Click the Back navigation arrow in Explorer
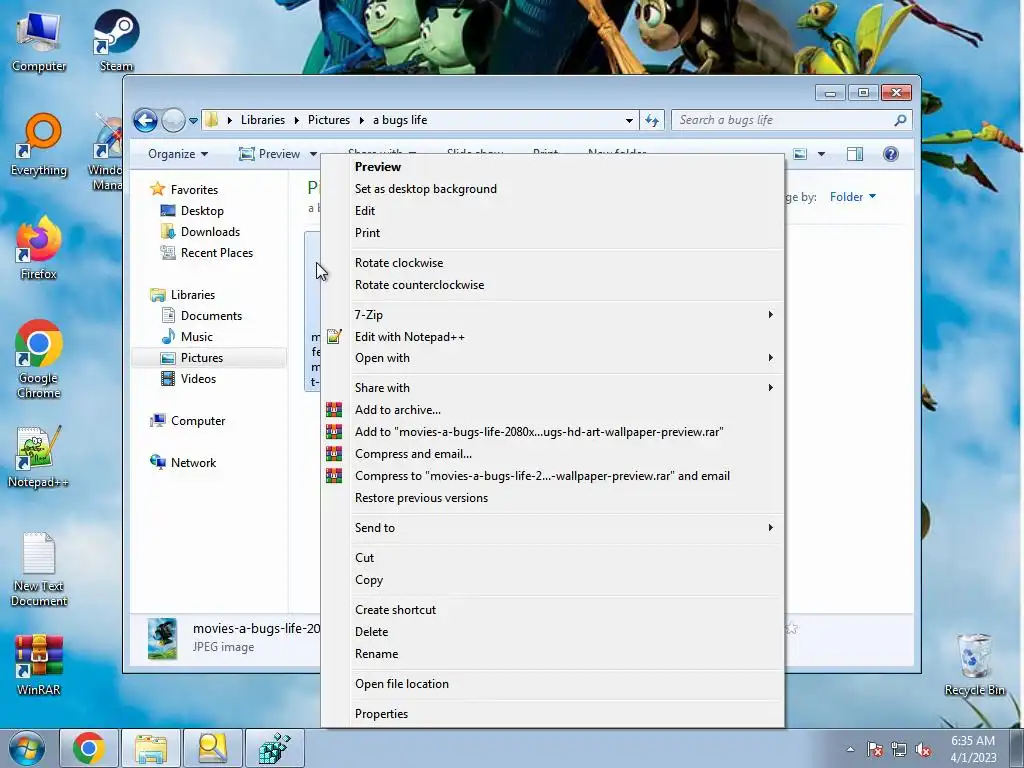 tap(145, 120)
